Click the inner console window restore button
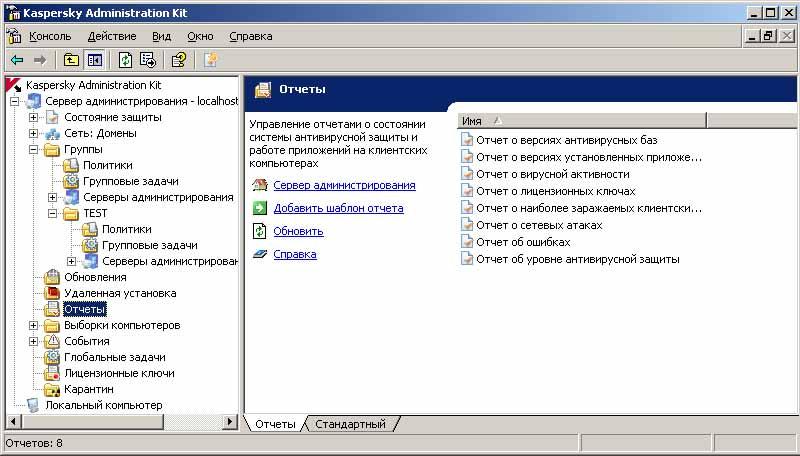 [768, 36]
